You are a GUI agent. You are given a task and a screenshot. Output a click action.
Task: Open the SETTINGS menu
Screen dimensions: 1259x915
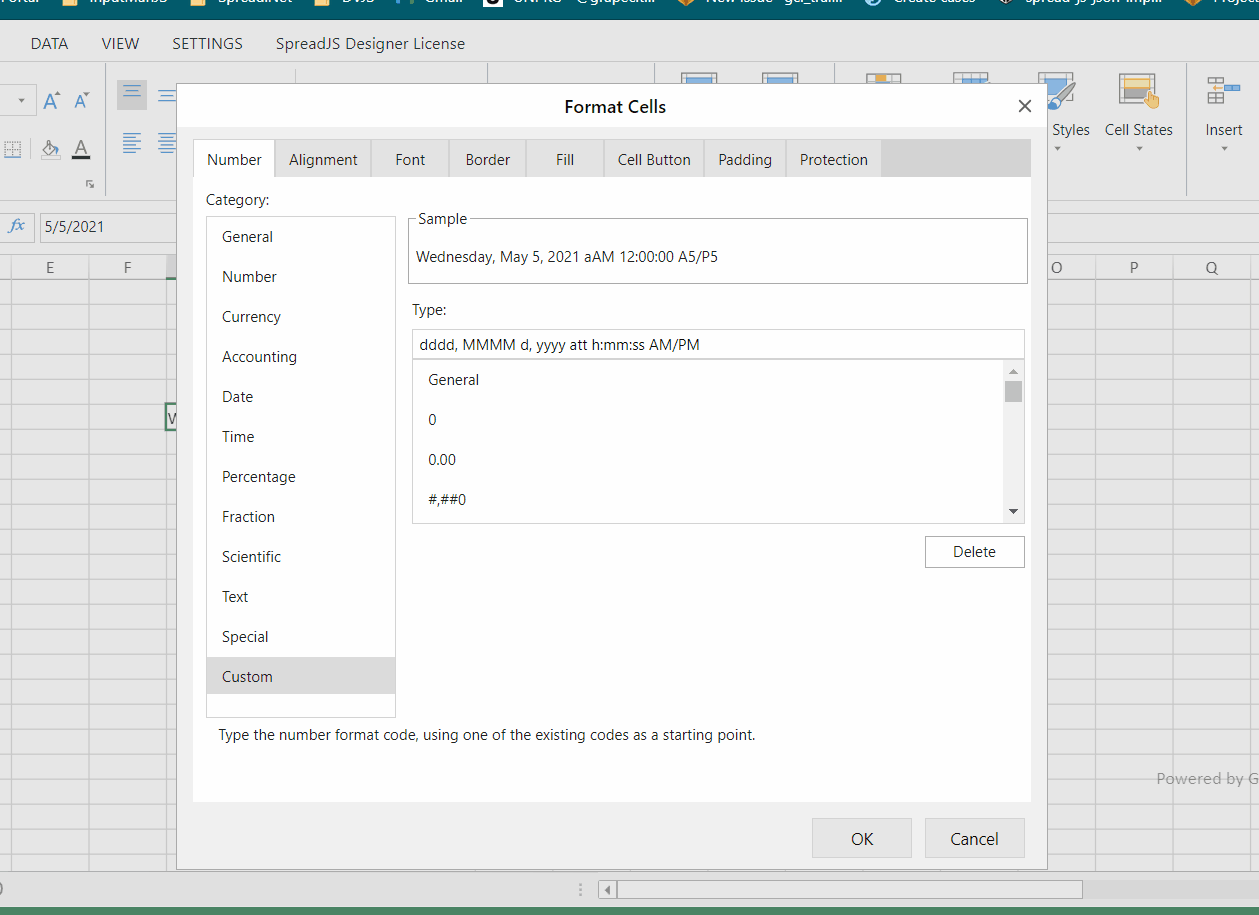coord(207,43)
